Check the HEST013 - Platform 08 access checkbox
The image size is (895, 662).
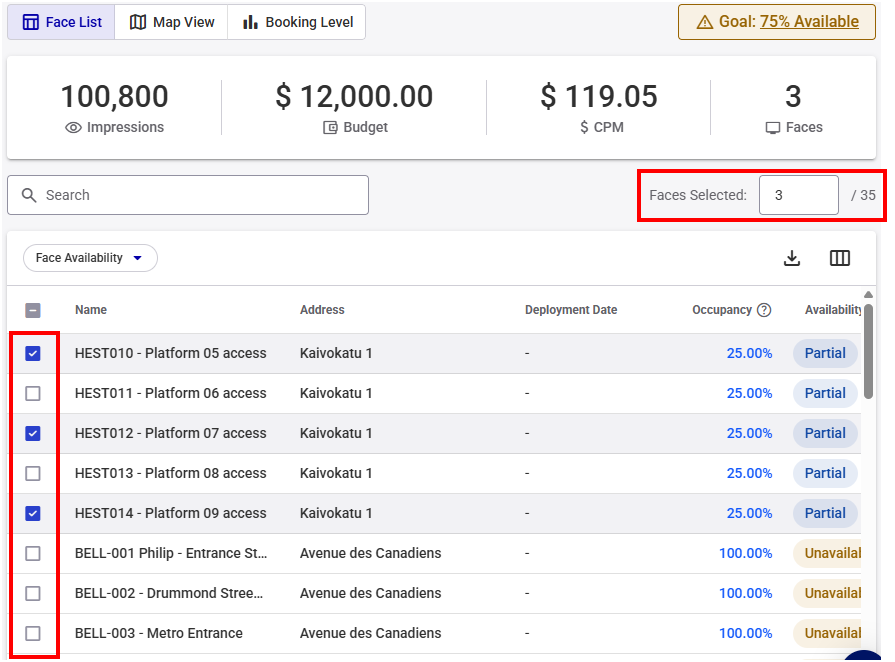33,474
